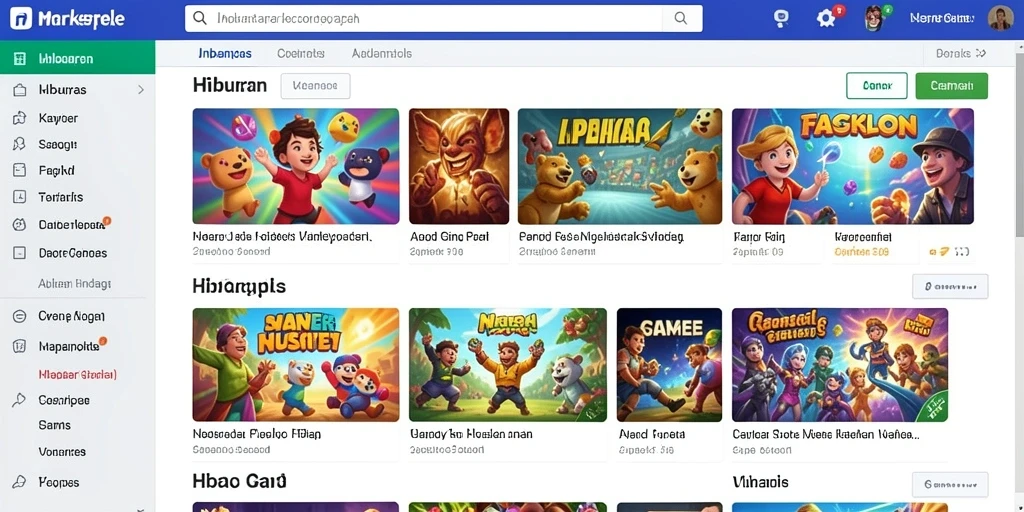Select the Cvene Nogan sidebar icon
This screenshot has height=512, width=1024.
point(19,316)
